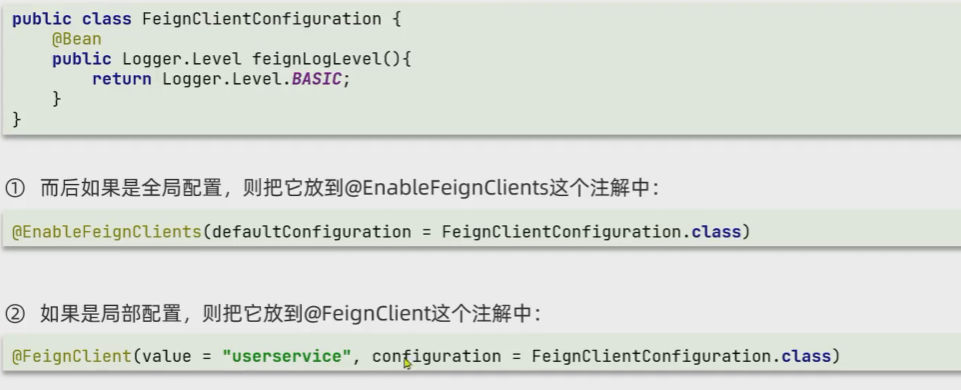Click the local configuration heading text
961x390 pixels.
291,313
